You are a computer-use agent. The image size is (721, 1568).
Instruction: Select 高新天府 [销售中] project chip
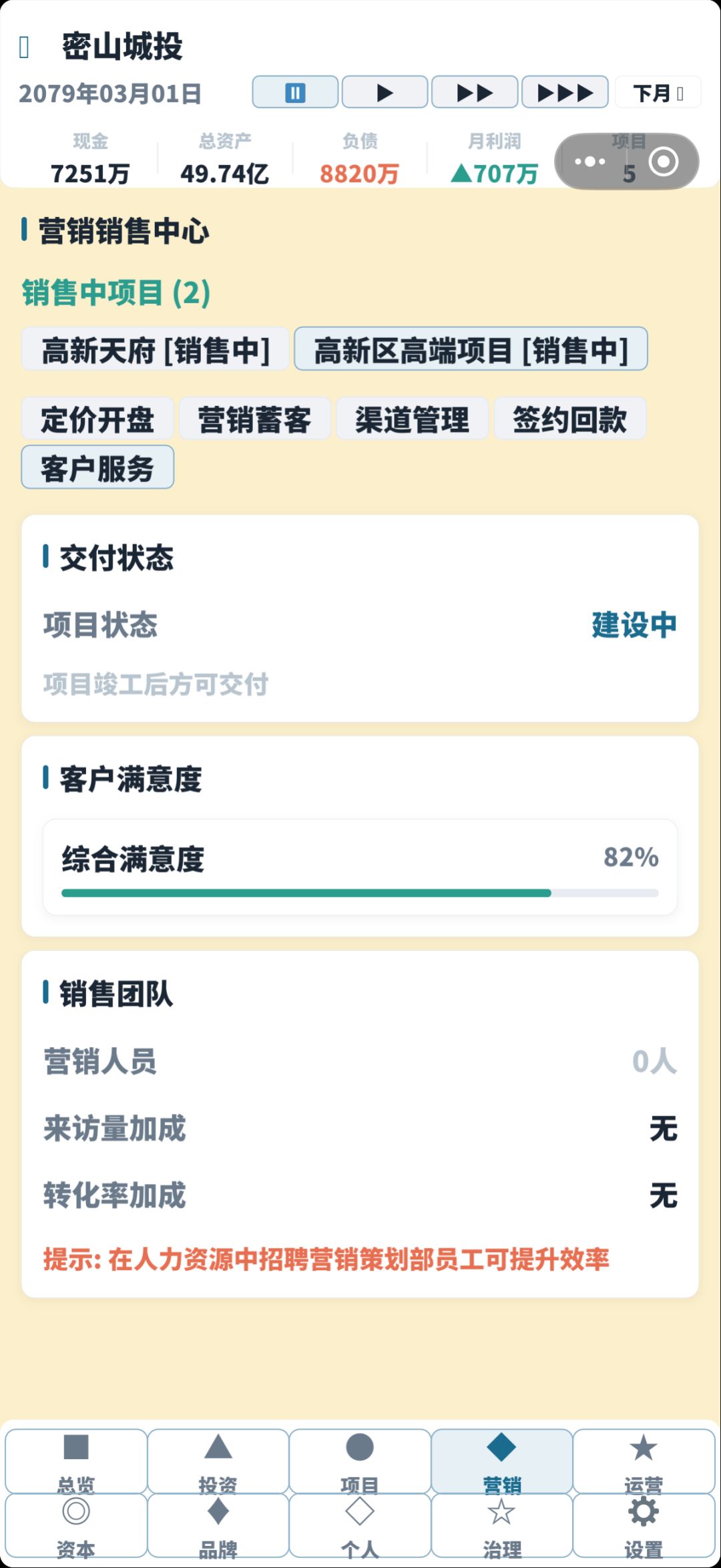pyautogui.click(x=156, y=349)
